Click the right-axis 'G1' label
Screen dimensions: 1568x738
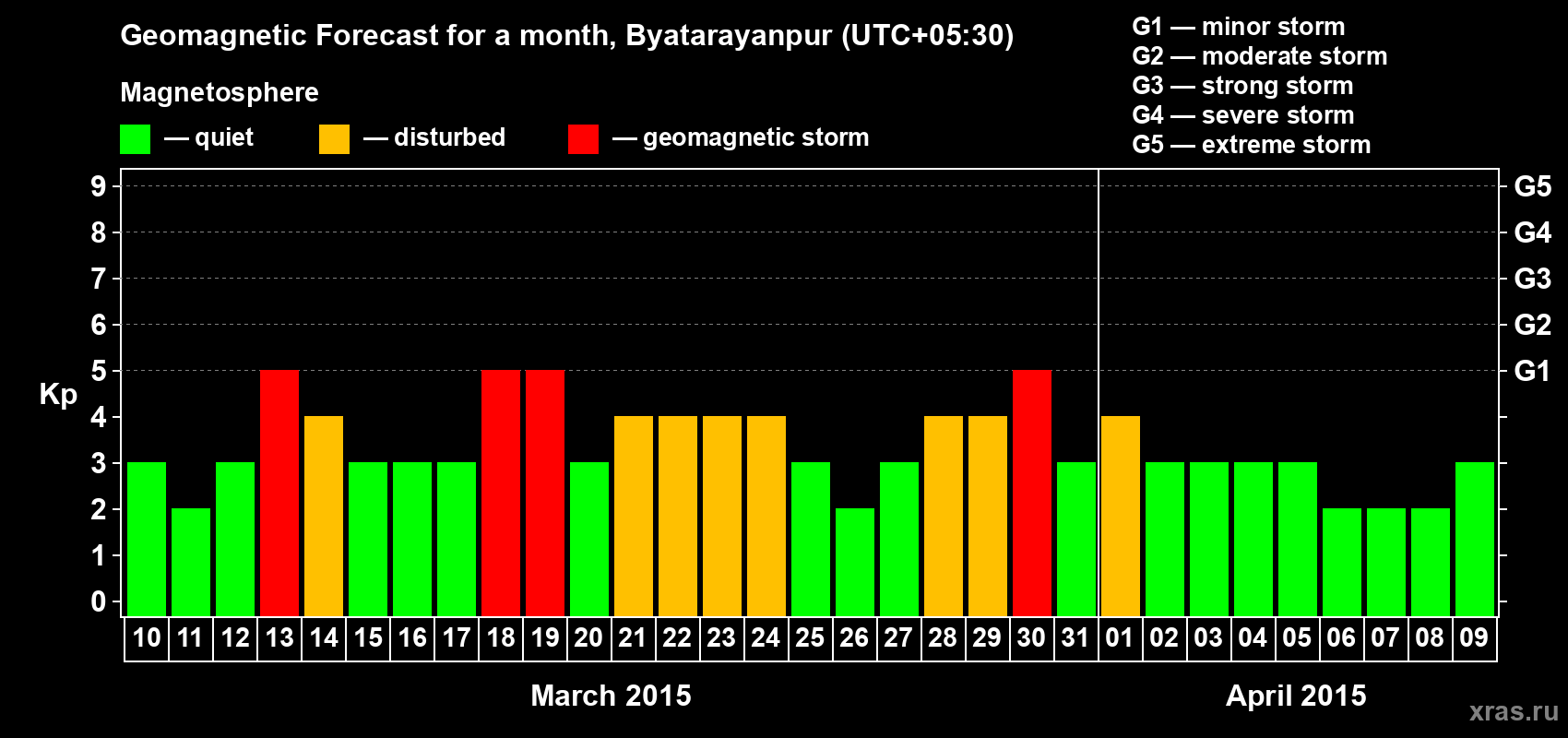[1533, 371]
